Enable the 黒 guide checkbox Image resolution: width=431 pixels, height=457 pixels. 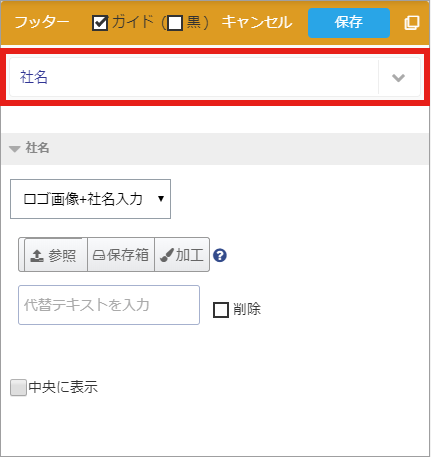pos(175,23)
